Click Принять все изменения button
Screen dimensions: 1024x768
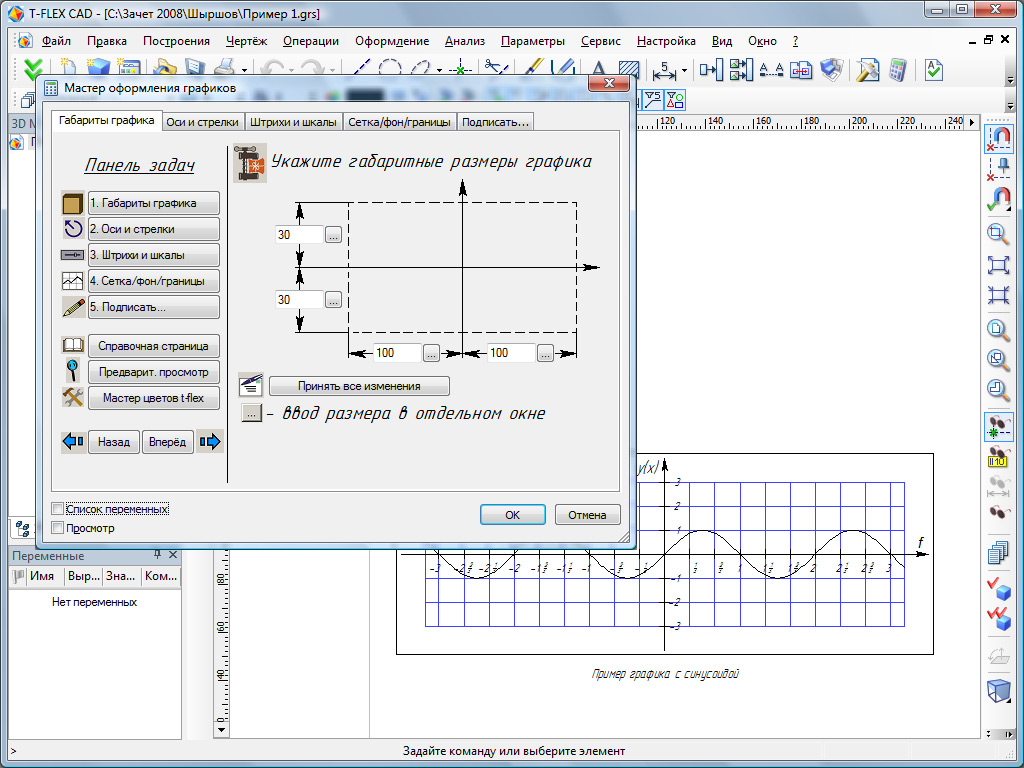click(359, 386)
